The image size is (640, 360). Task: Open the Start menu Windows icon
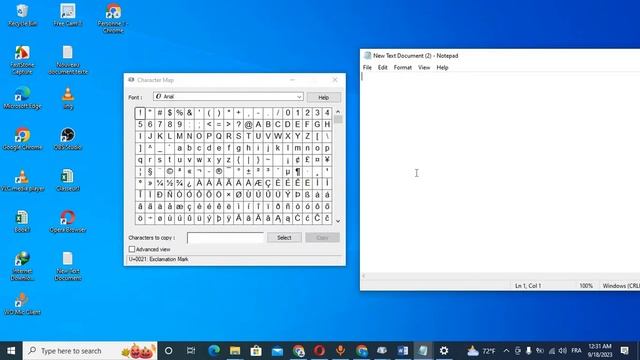coord(11,351)
